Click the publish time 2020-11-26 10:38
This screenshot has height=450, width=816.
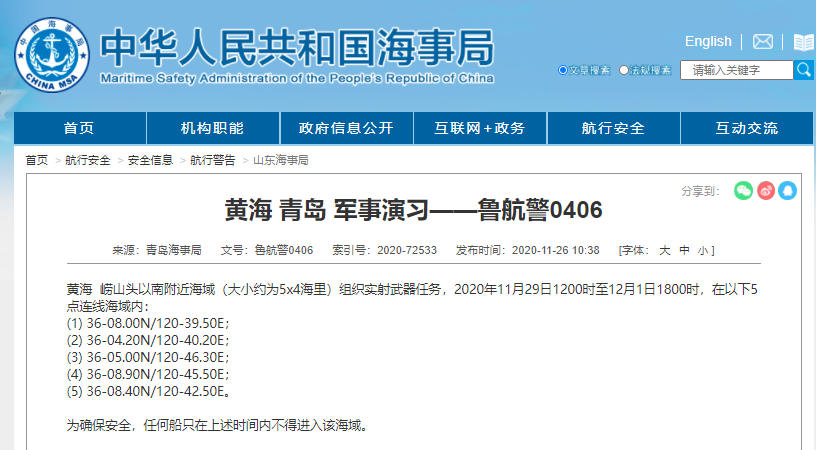[556, 250]
